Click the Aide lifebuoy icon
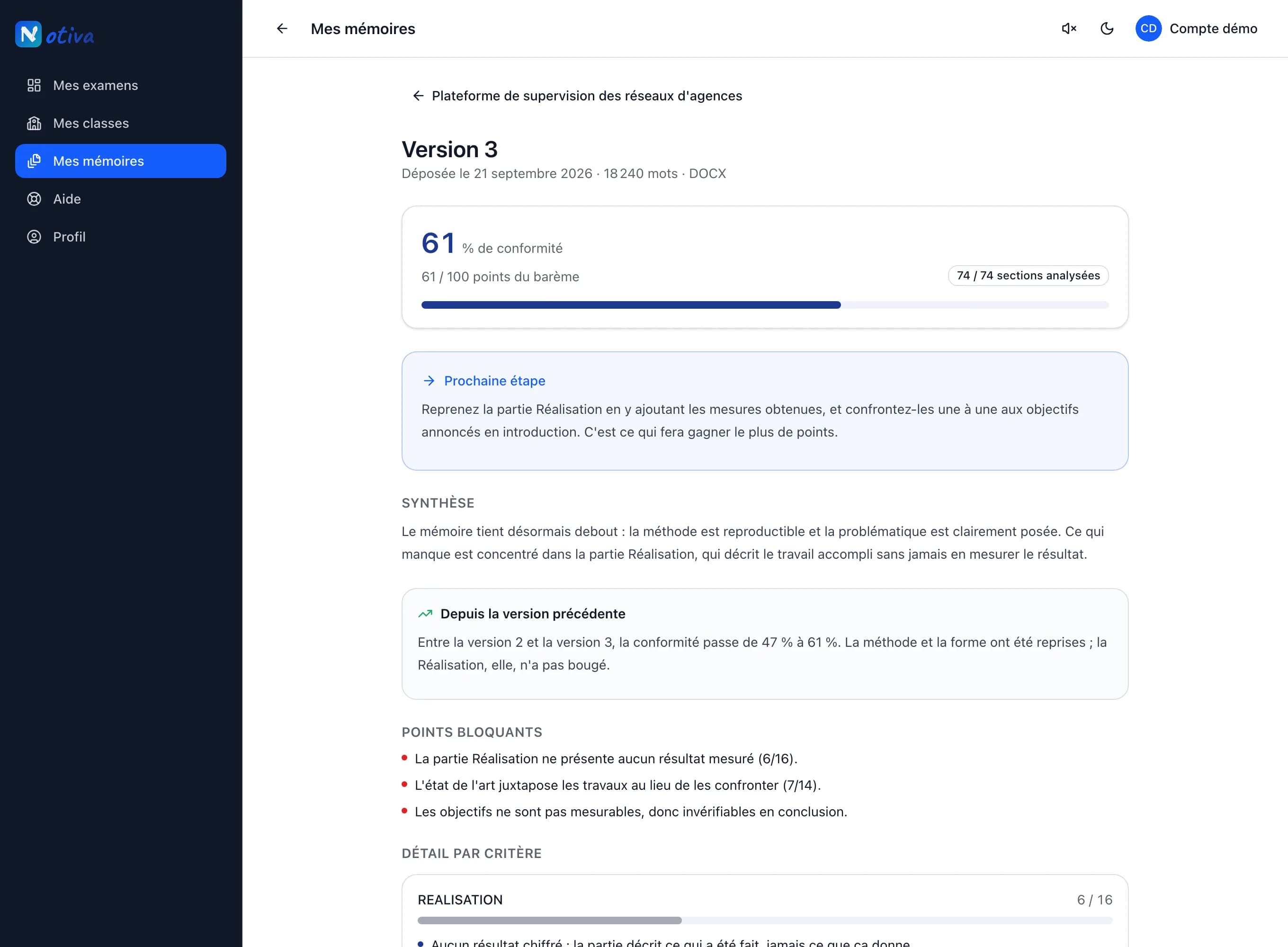The image size is (1288, 947). [34, 199]
